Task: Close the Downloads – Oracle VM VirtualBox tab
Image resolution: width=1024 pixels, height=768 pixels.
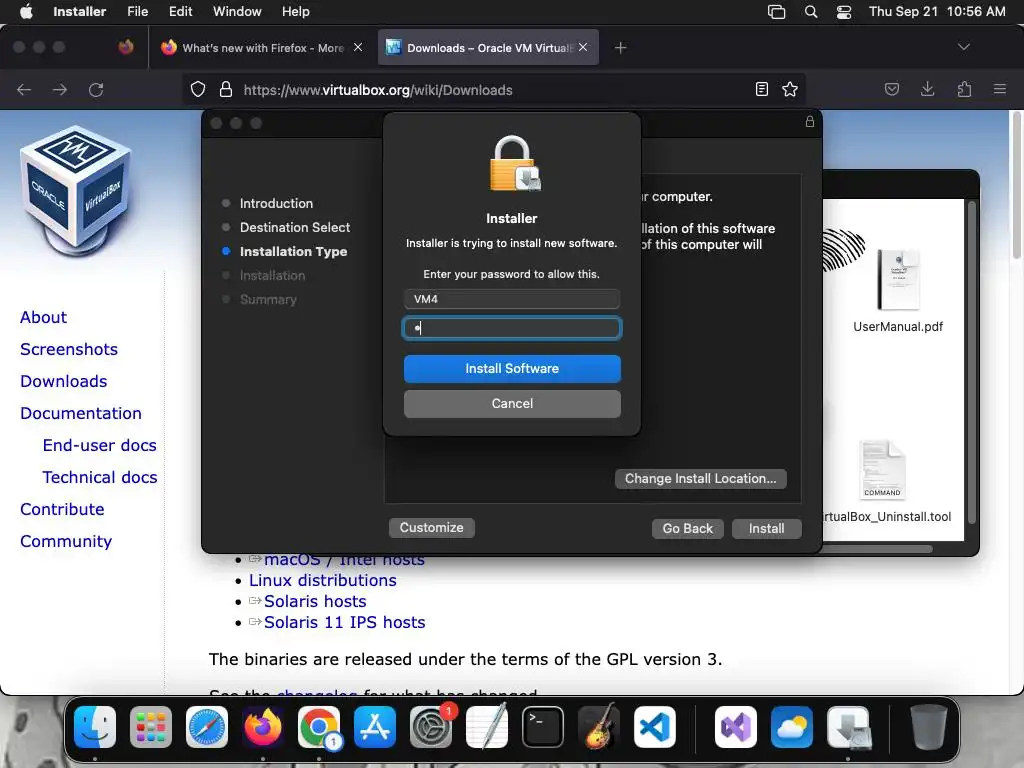Action: [583, 47]
